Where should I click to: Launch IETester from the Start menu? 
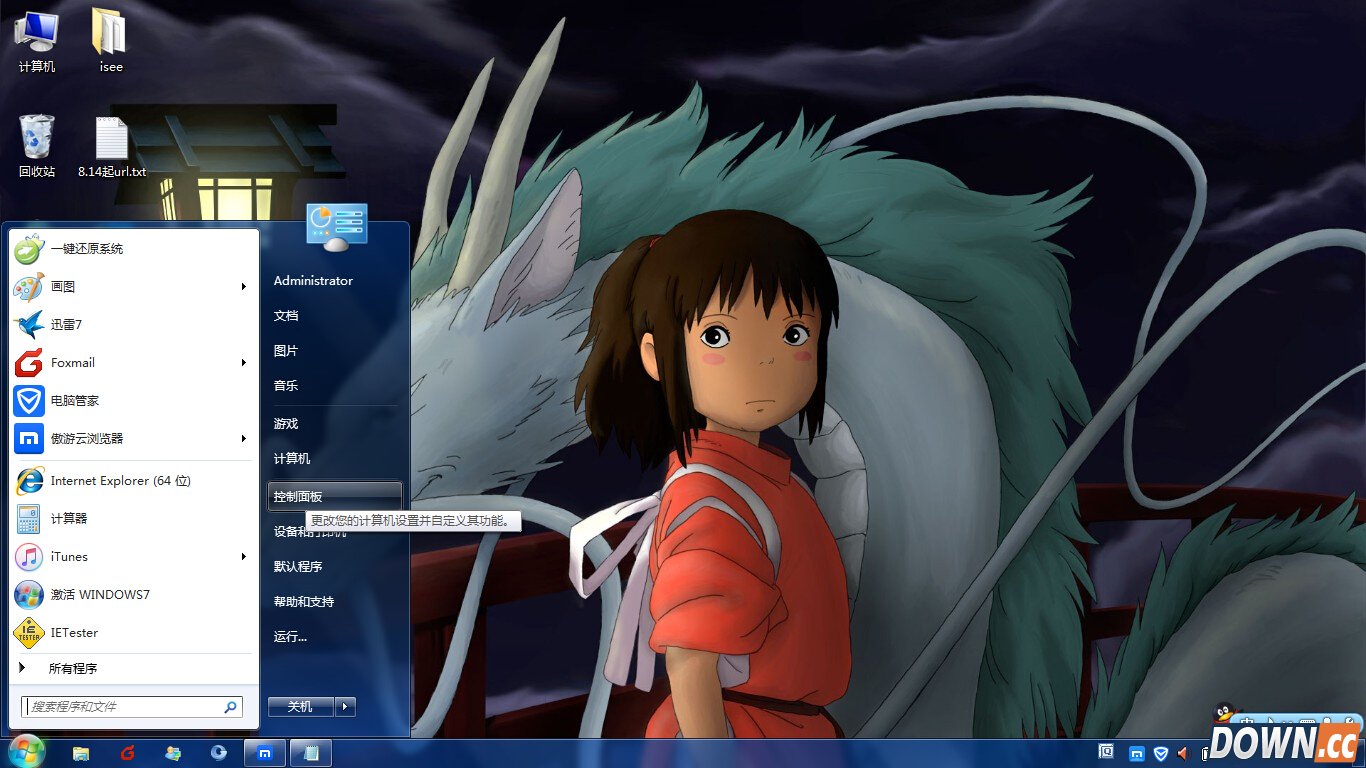coord(74,632)
